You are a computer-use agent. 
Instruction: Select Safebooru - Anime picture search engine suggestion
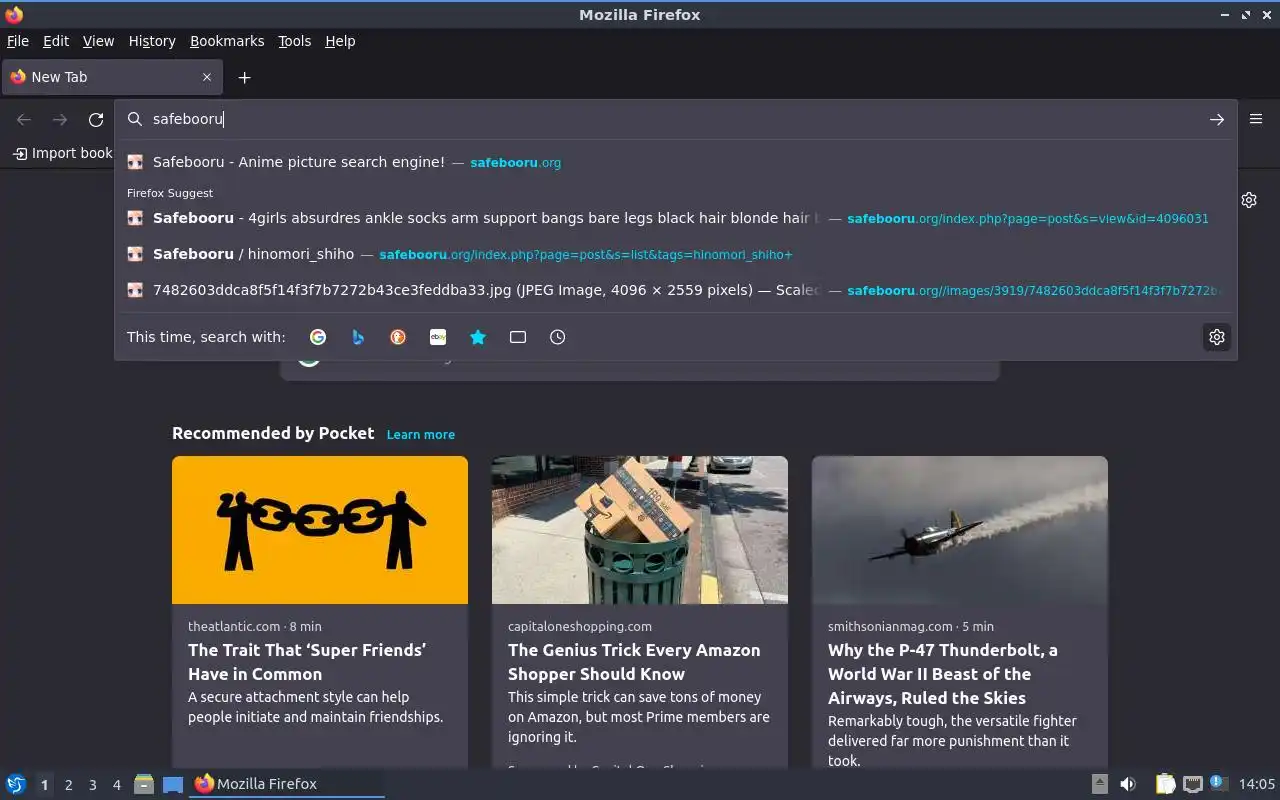point(676,162)
